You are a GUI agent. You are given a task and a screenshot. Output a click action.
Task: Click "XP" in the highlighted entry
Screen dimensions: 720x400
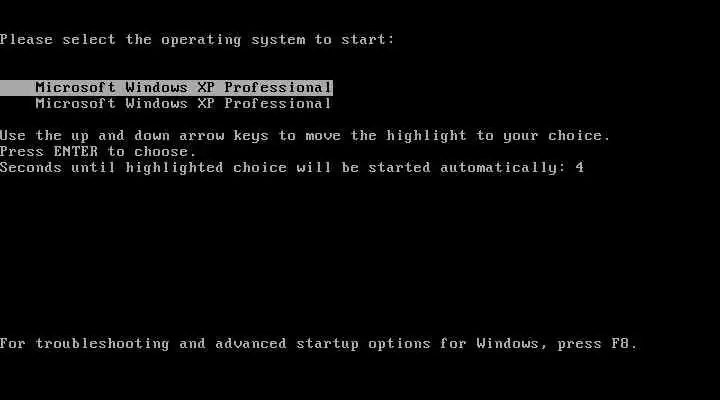tap(206, 87)
